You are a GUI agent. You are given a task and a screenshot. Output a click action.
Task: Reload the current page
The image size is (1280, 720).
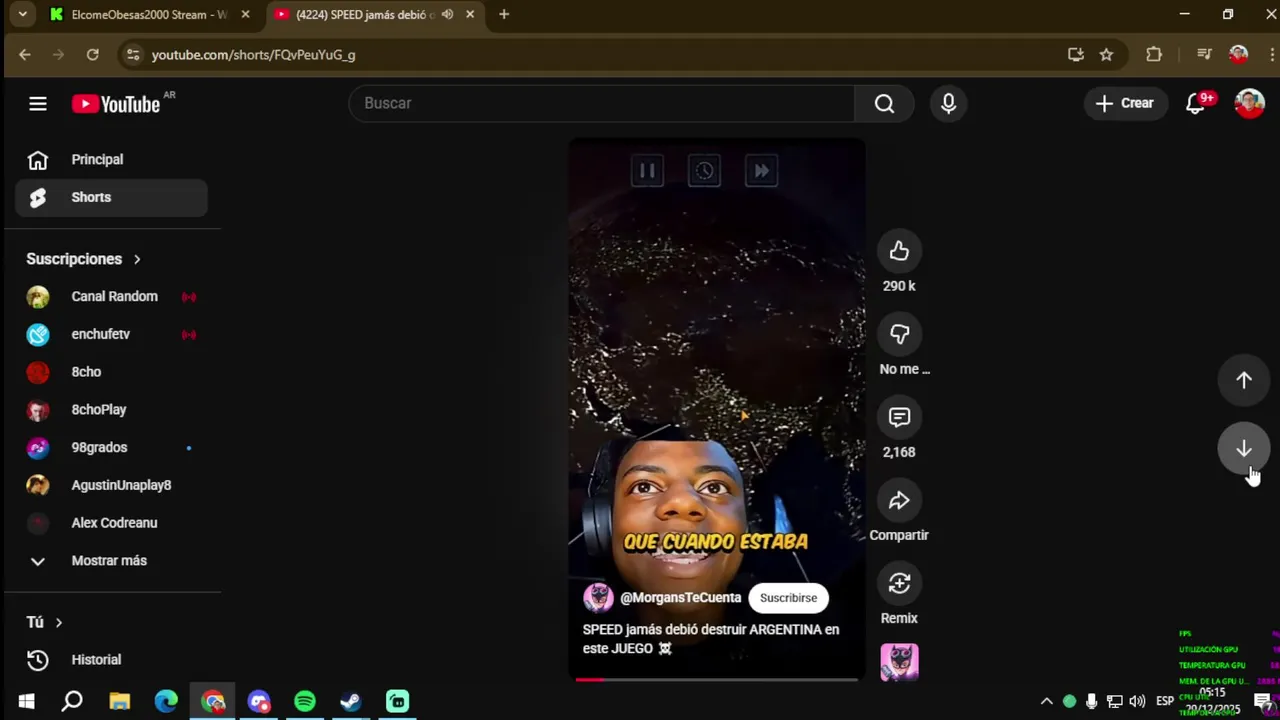coord(93,55)
